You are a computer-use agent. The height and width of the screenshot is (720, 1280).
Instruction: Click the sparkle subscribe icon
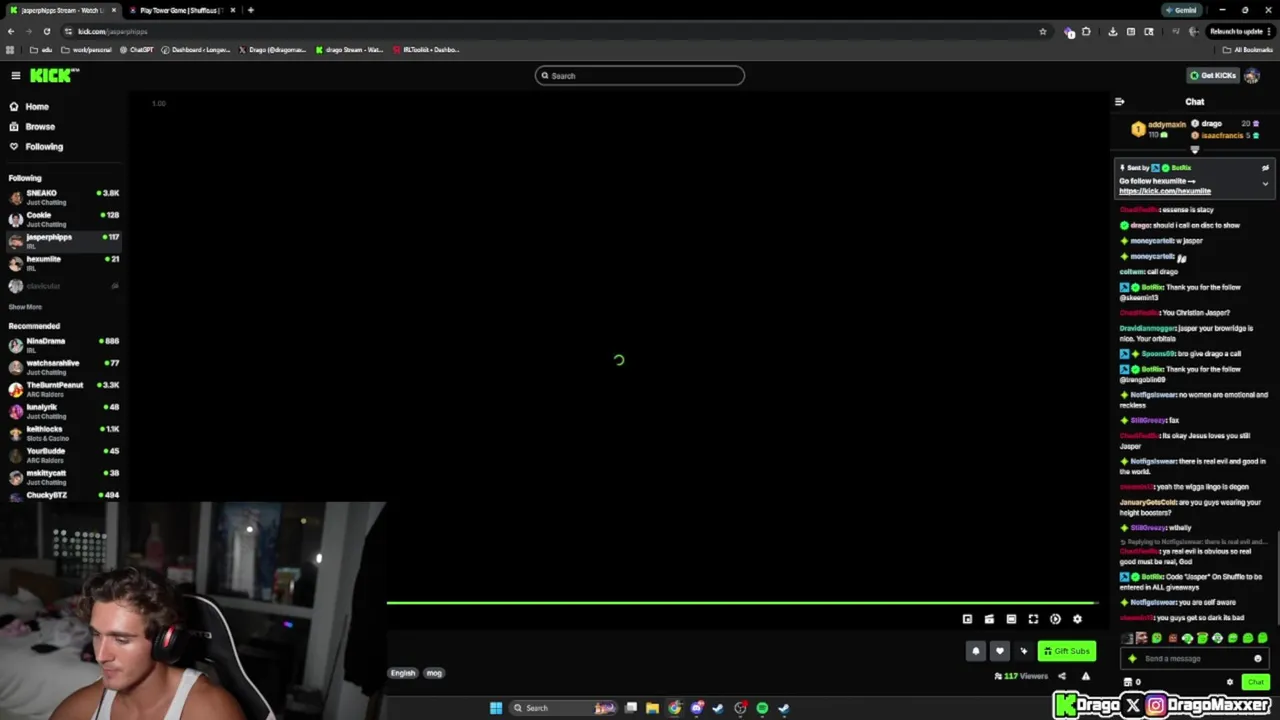tap(1023, 651)
